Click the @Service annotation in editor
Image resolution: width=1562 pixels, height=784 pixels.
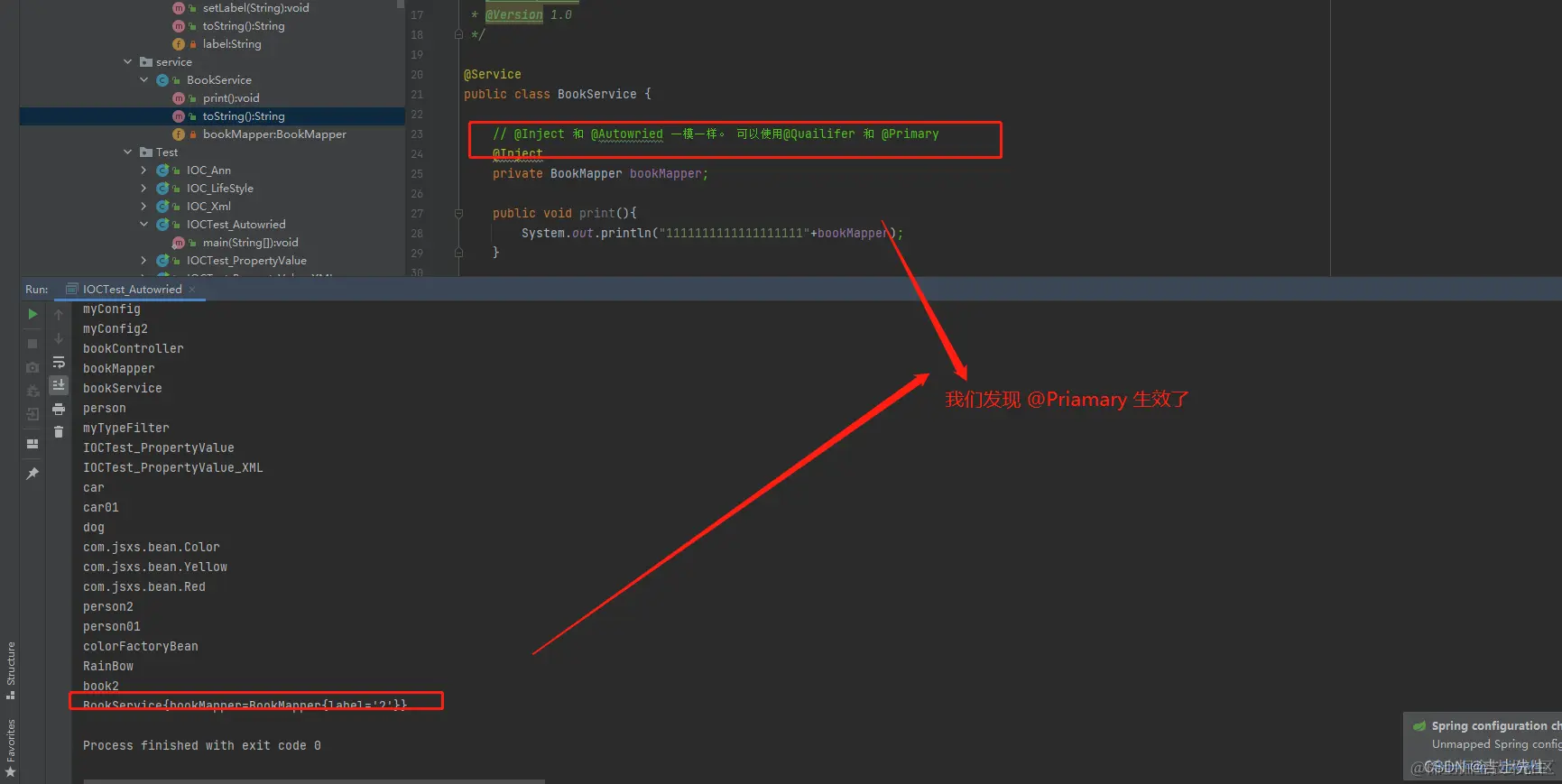click(x=492, y=75)
